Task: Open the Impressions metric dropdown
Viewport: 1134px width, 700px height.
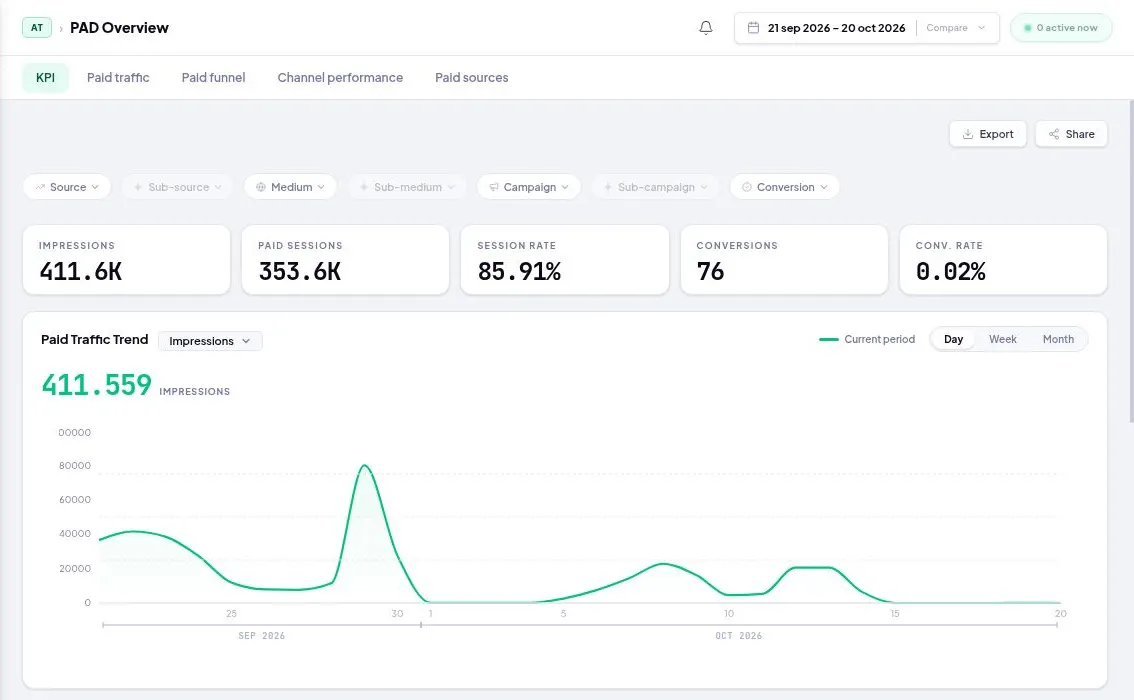Action: coord(210,341)
